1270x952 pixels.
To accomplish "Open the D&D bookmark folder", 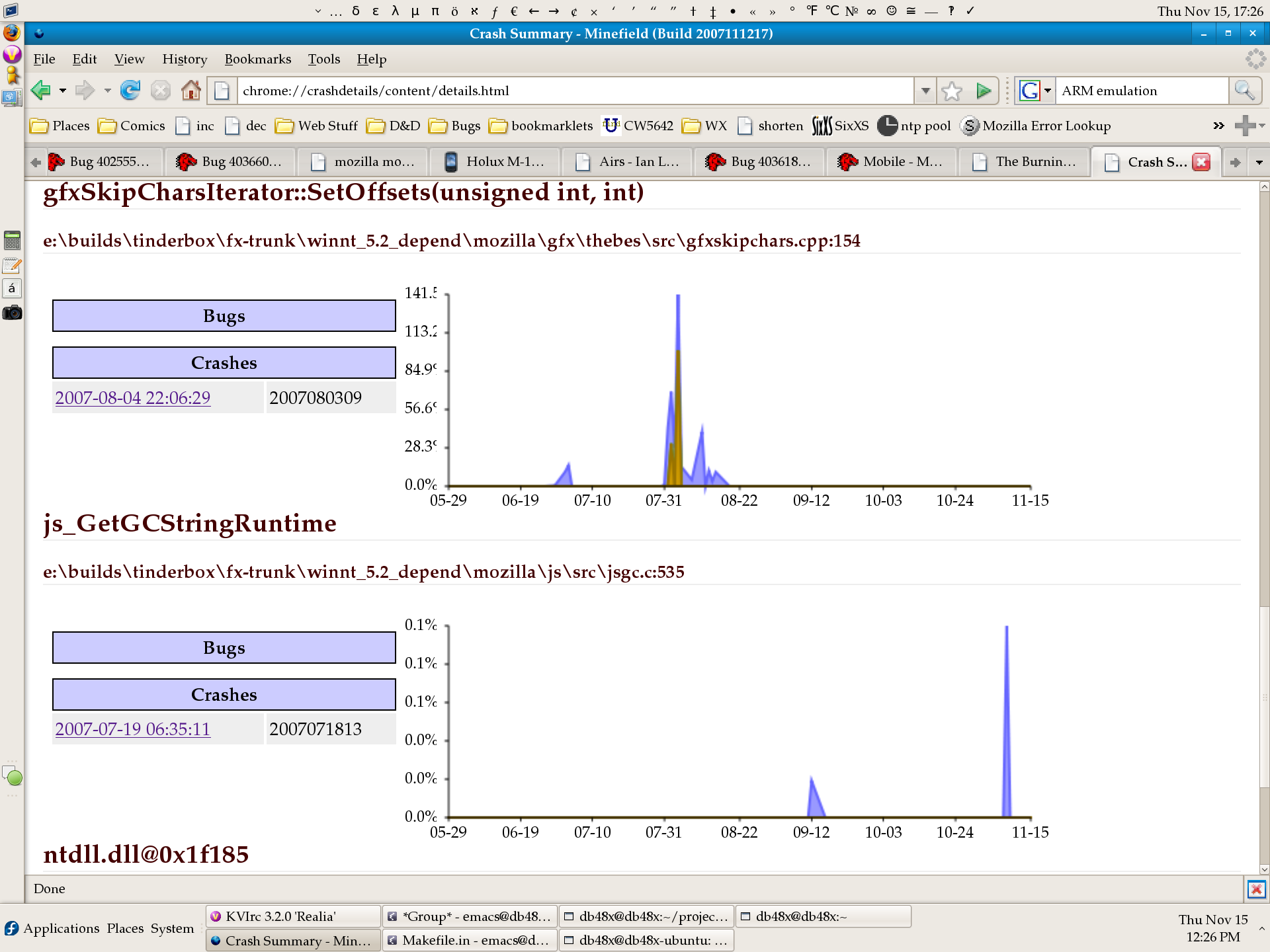I will (x=393, y=126).
